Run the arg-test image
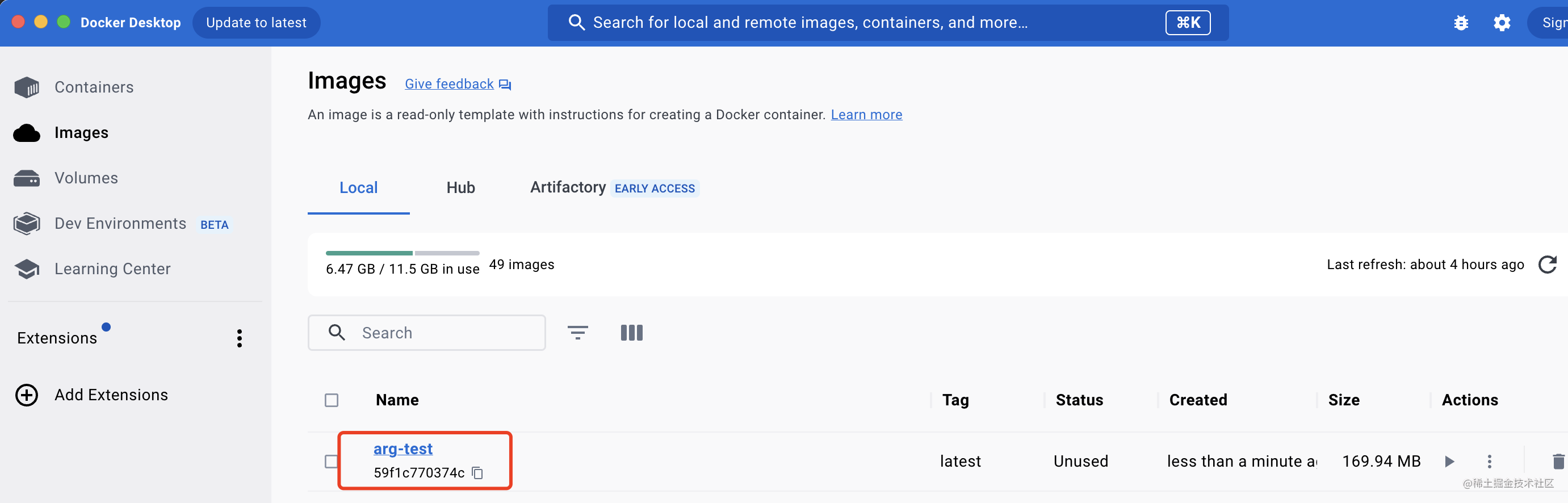This screenshot has height=503, width=1568. (1449, 462)
